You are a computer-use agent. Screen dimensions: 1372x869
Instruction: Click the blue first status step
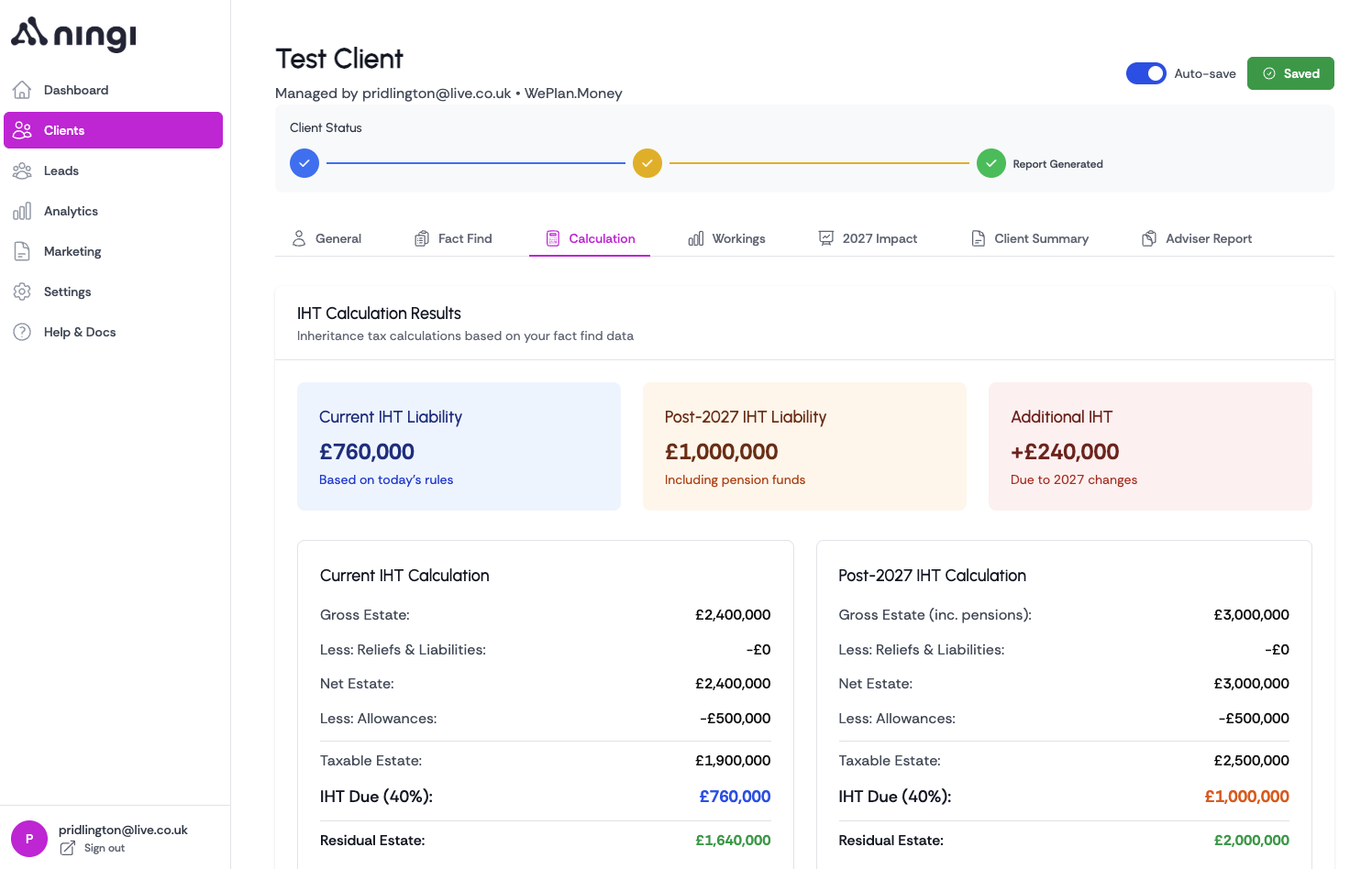304,163
